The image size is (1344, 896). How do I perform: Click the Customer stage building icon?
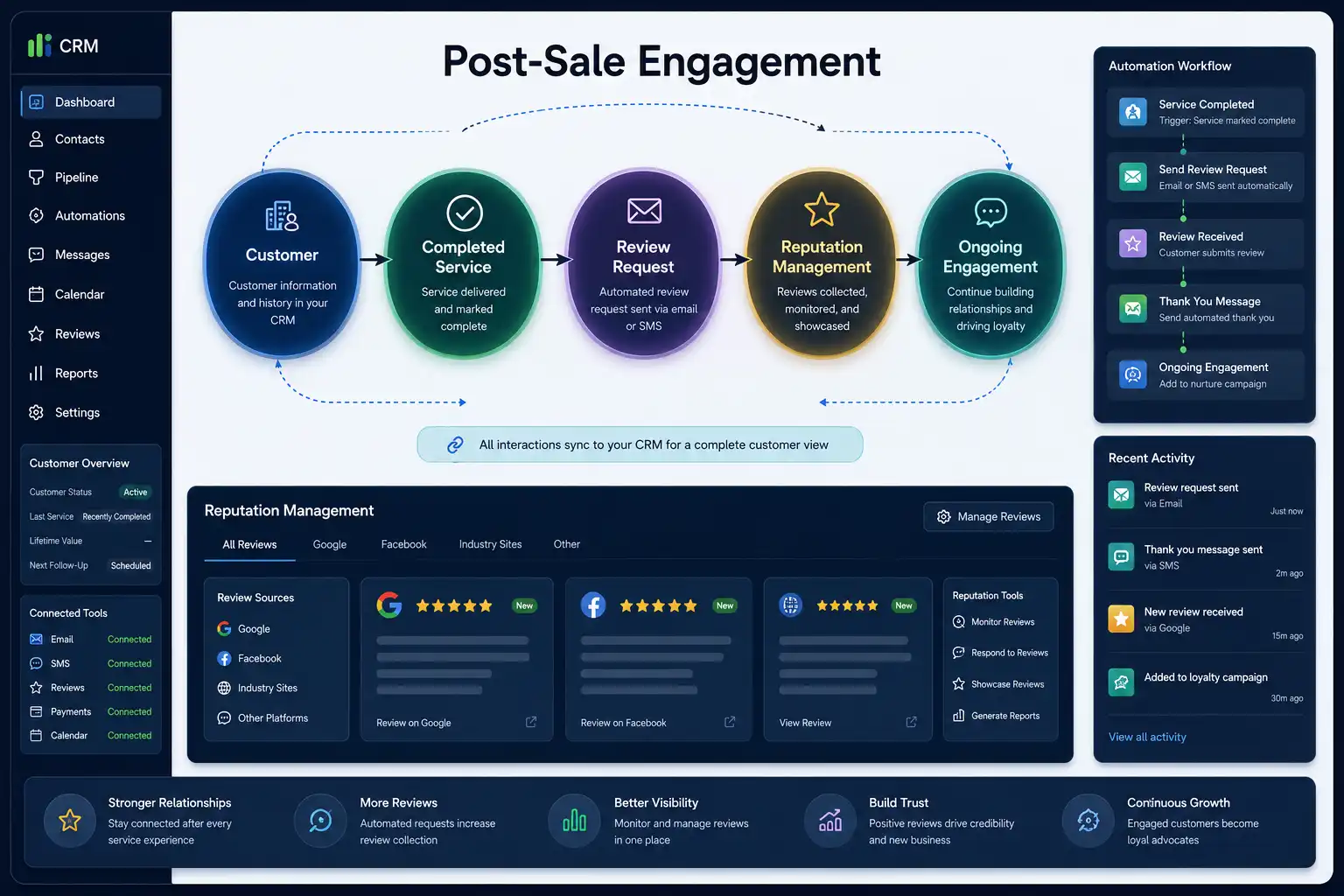pos(282,216)
